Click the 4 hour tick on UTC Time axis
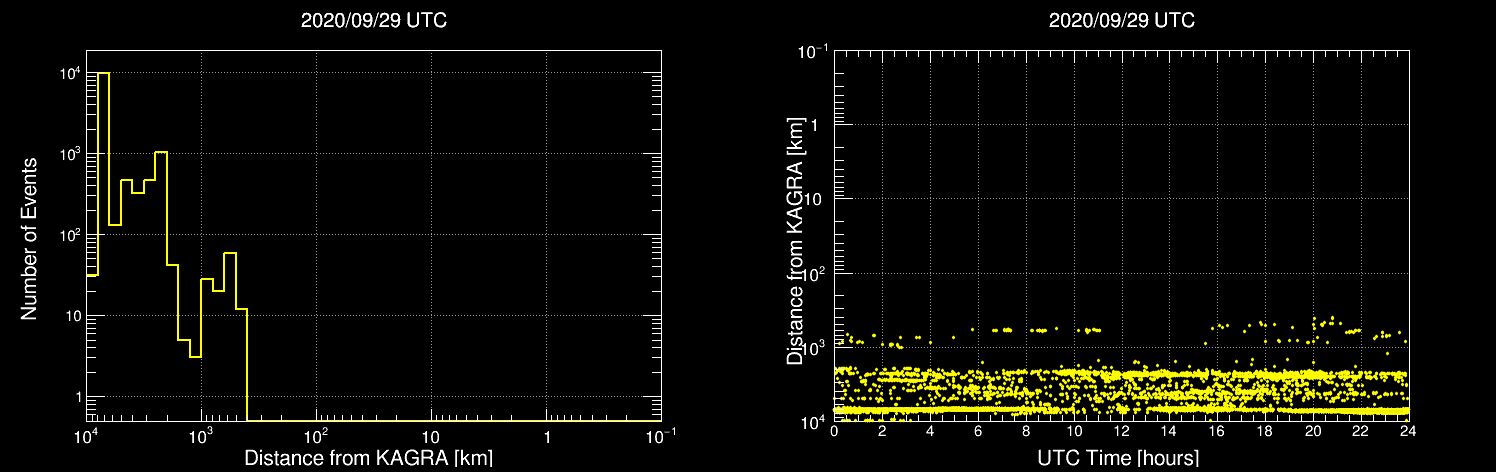The width and height of the screenshot is (1496, 472). (930, 433)
